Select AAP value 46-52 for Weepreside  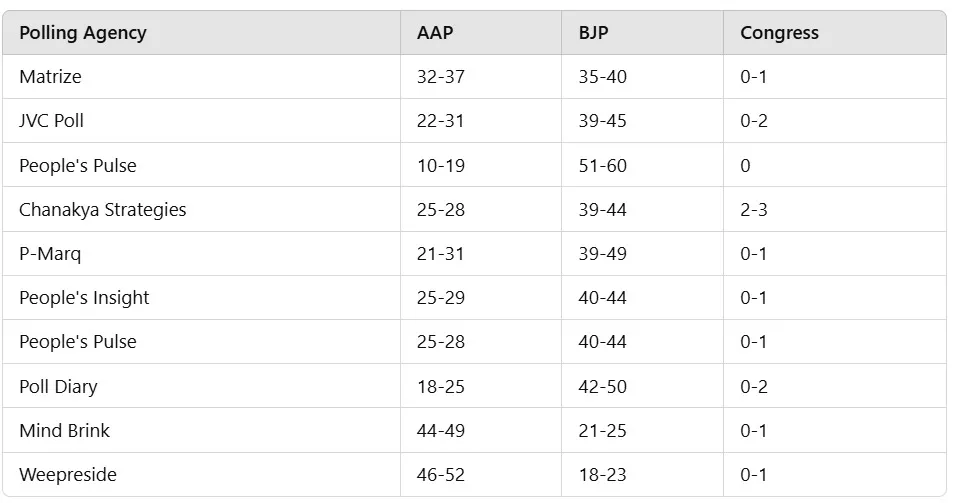click(441, 475)
